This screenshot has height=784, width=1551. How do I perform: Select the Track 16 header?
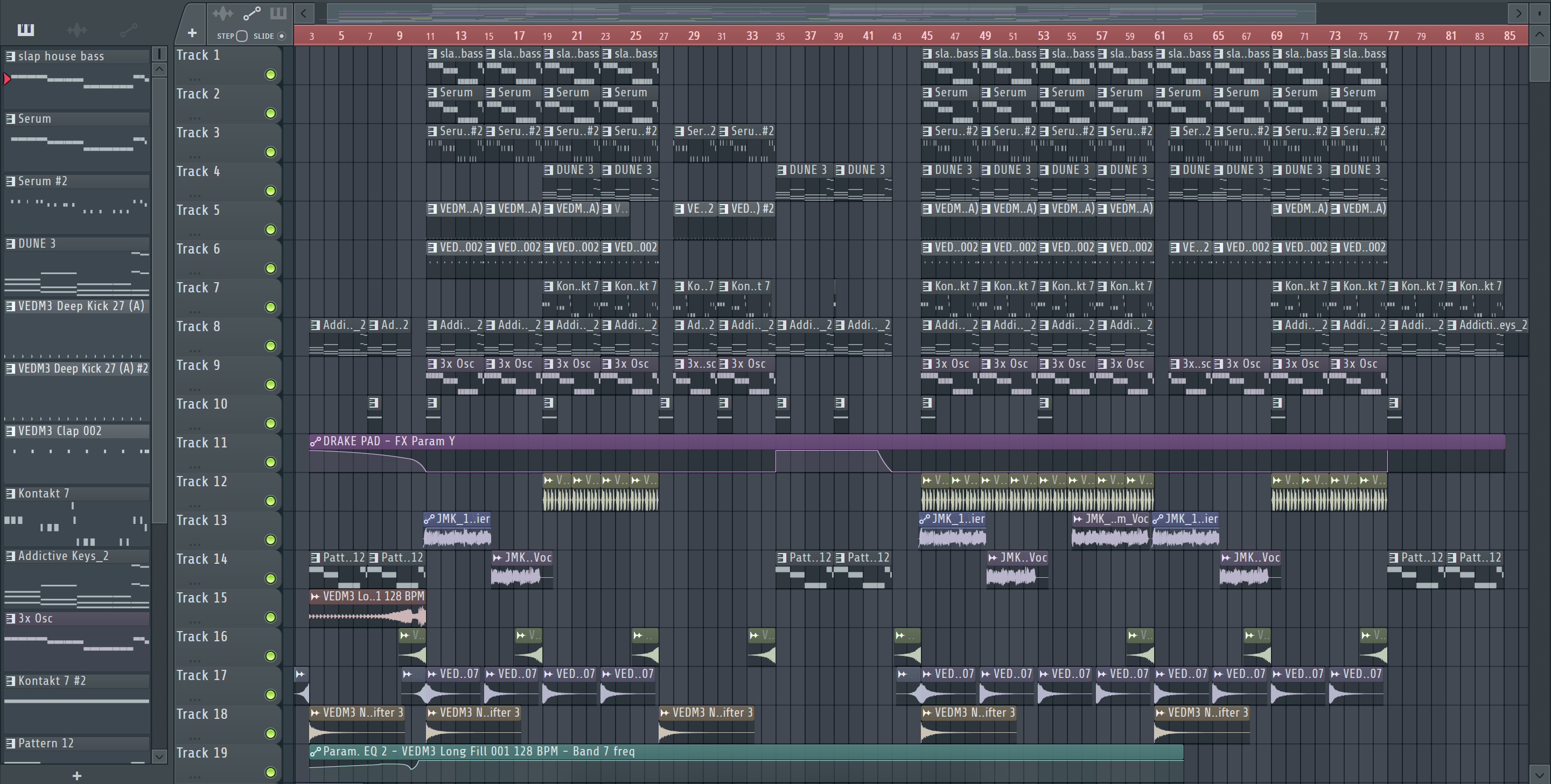point(228,646)
